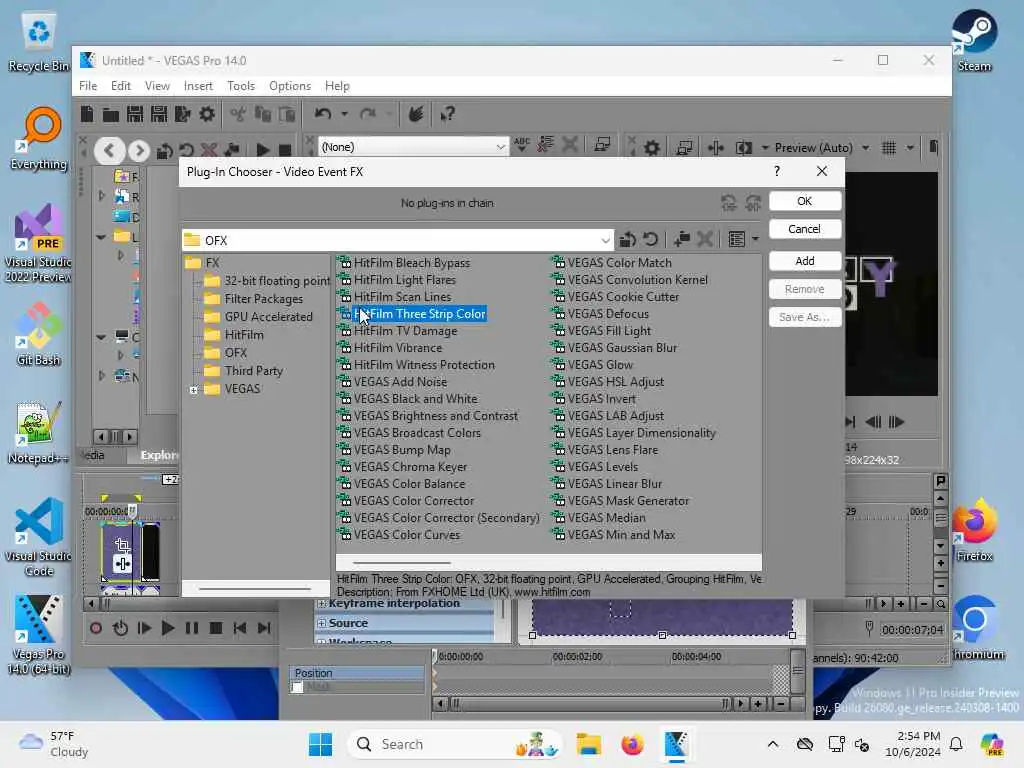
Task: Select the VEGAS Chroma Keyer plug-in
Action: 410,467
